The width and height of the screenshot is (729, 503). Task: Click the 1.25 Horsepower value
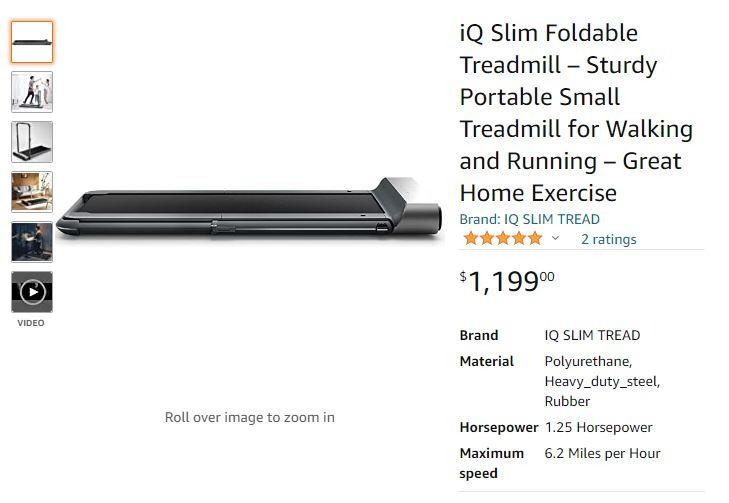(x=599, y=427)
